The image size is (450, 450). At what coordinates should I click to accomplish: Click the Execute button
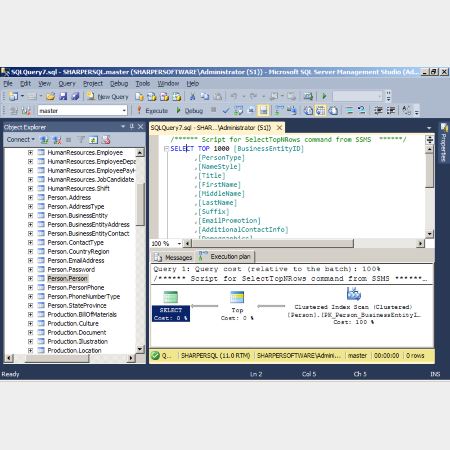click(x=152, y=110)
